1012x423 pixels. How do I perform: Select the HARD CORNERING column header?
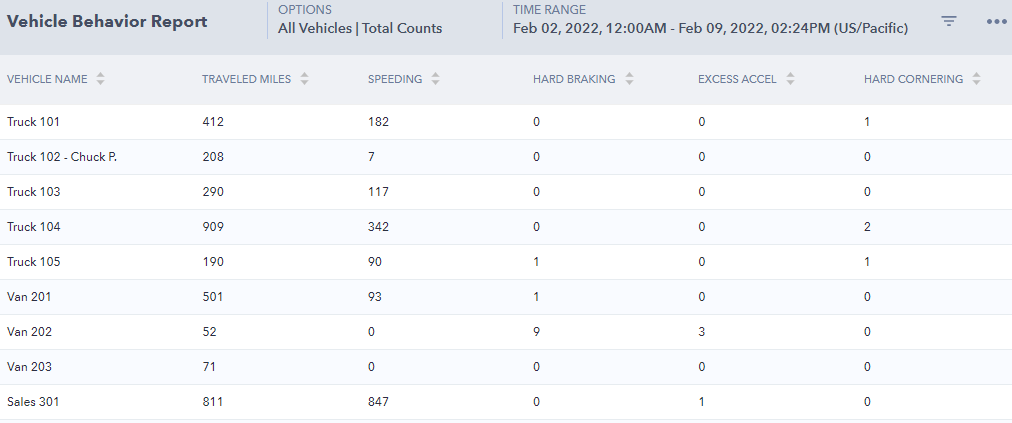pos(913,79)
